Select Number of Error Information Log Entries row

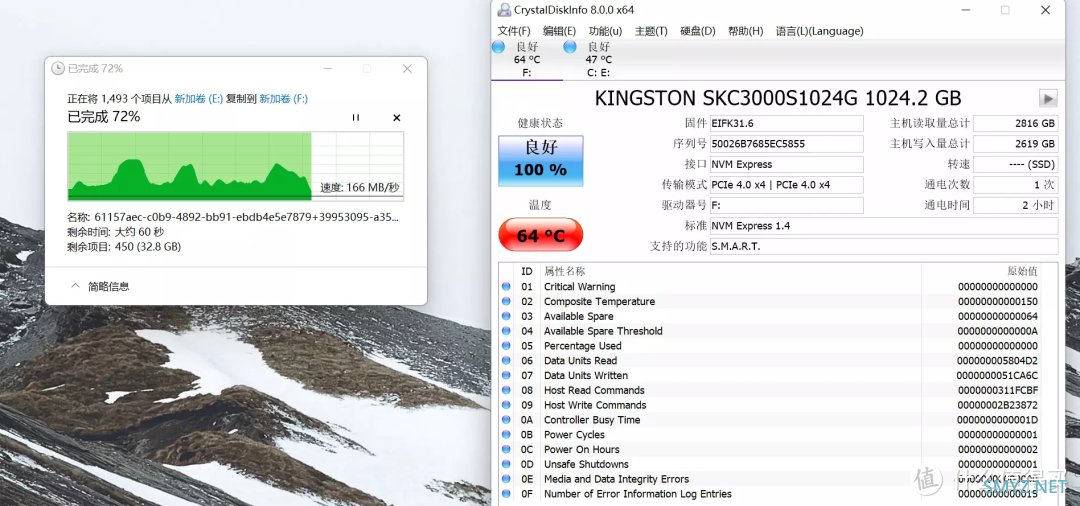pos(770,494)
